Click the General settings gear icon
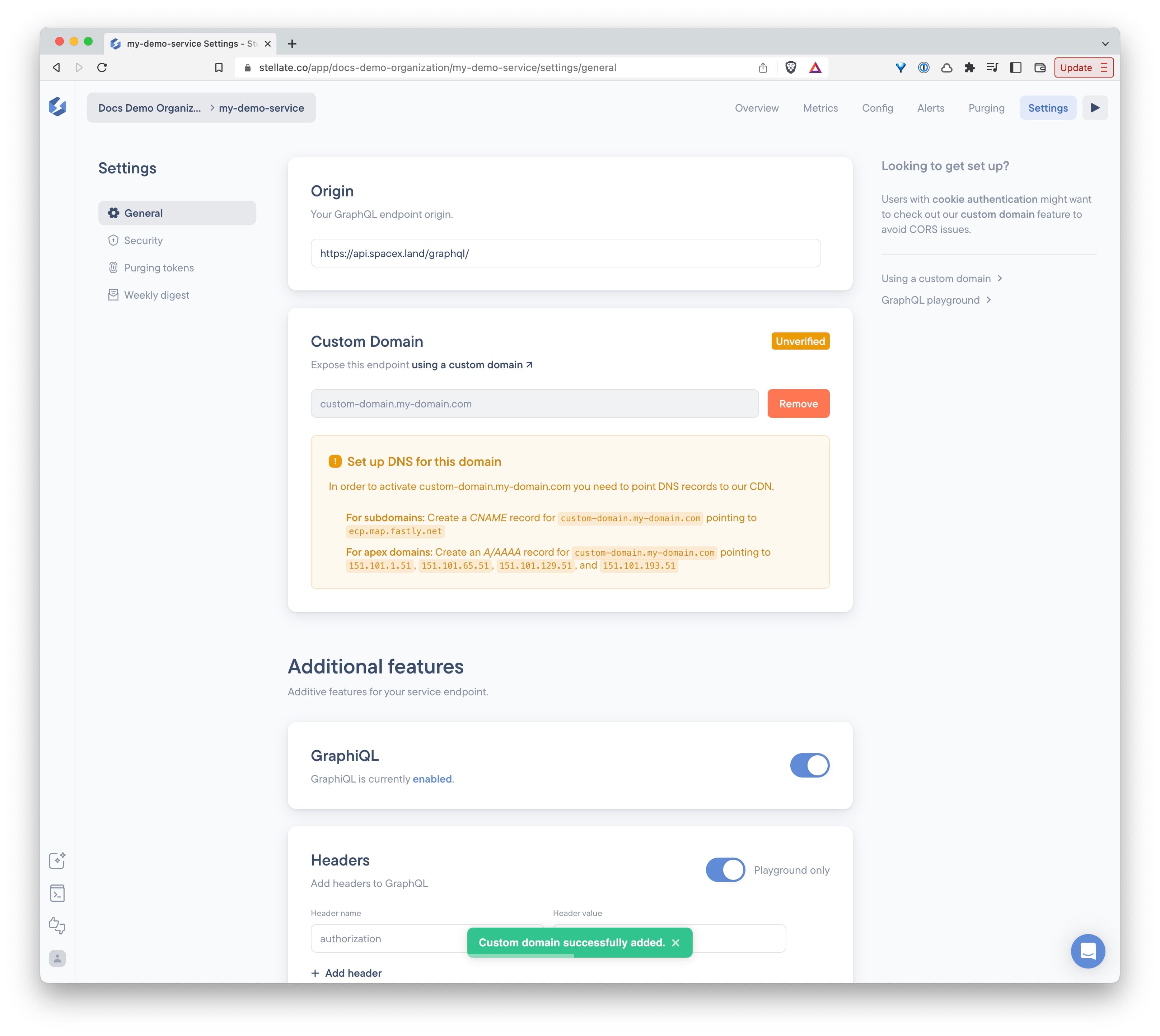Viewport: 1160px width, 1036px height. click(114, 212)
